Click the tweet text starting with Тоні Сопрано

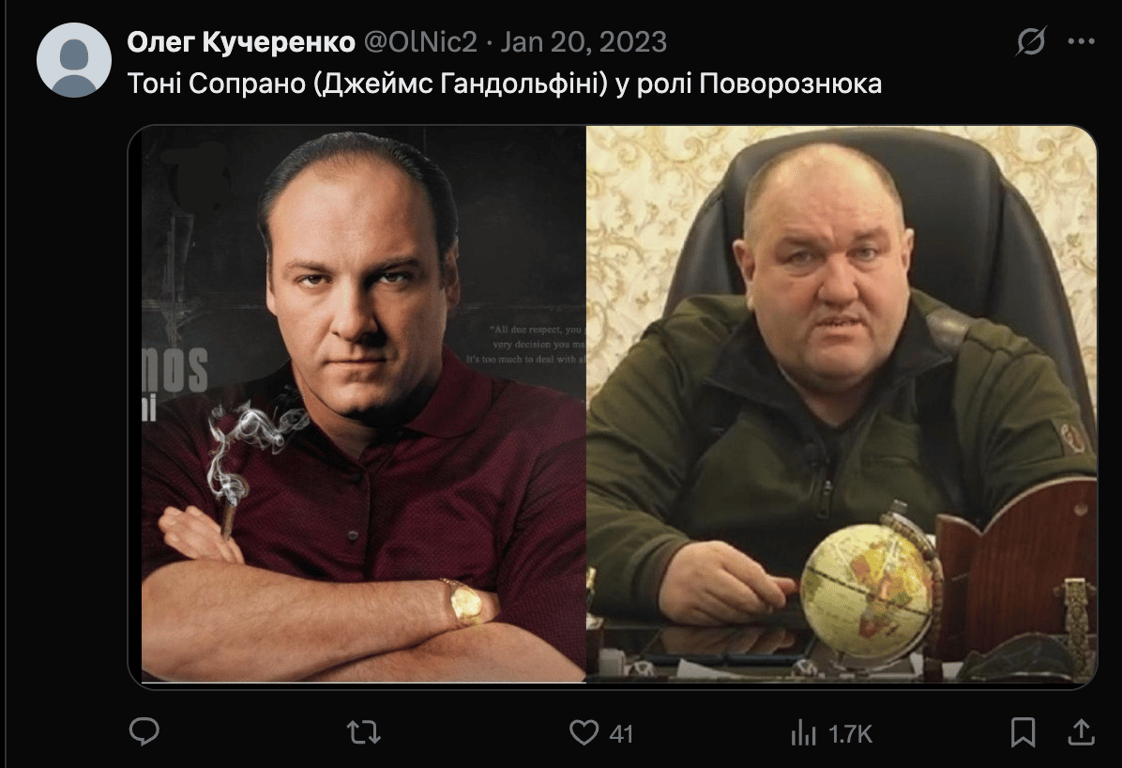(504, 84)
